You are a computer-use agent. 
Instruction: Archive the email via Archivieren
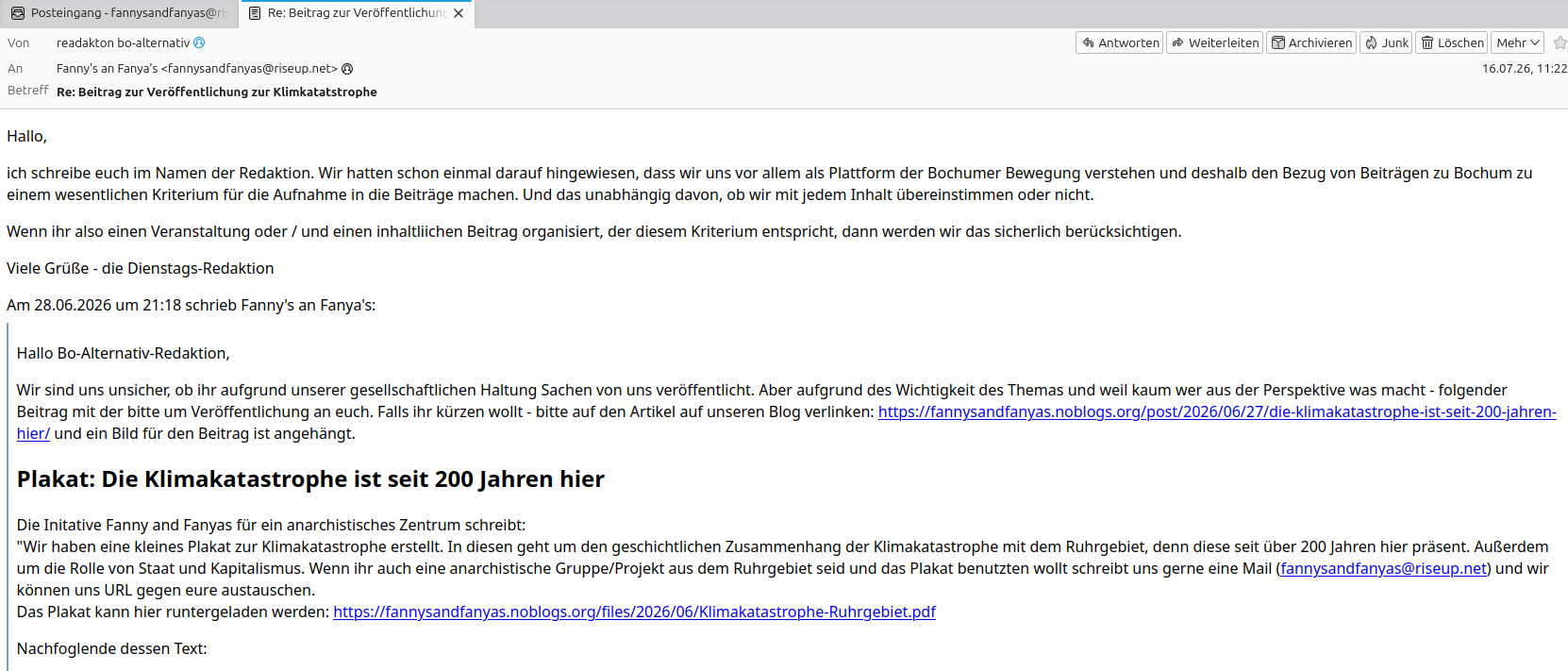[1310, 42]
